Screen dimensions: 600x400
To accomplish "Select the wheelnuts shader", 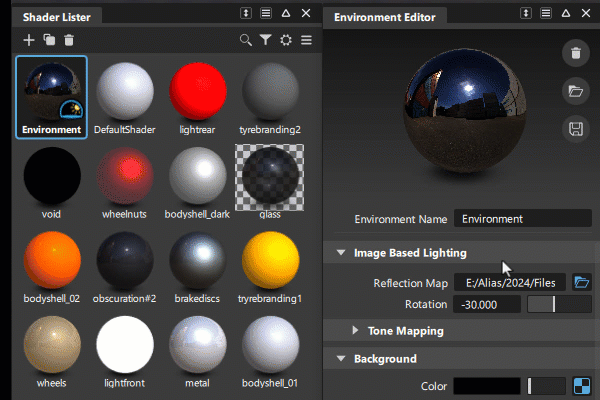I will tap(125, 176).
